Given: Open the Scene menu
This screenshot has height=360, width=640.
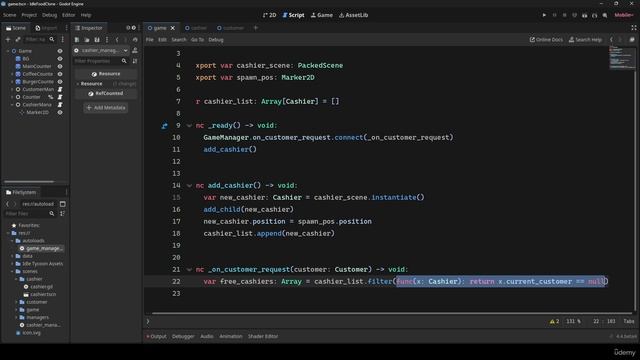Looking at the screenshot, I should (x=9, y=15).
